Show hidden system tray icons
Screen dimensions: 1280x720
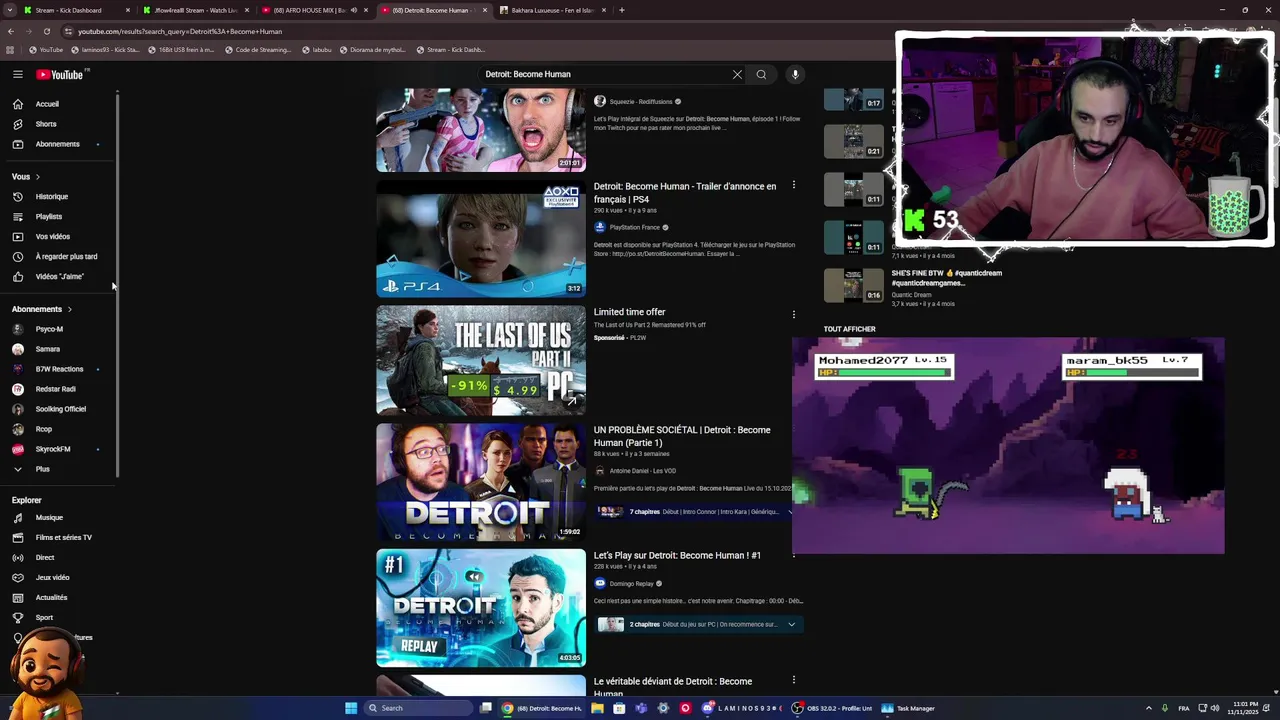1148,708
